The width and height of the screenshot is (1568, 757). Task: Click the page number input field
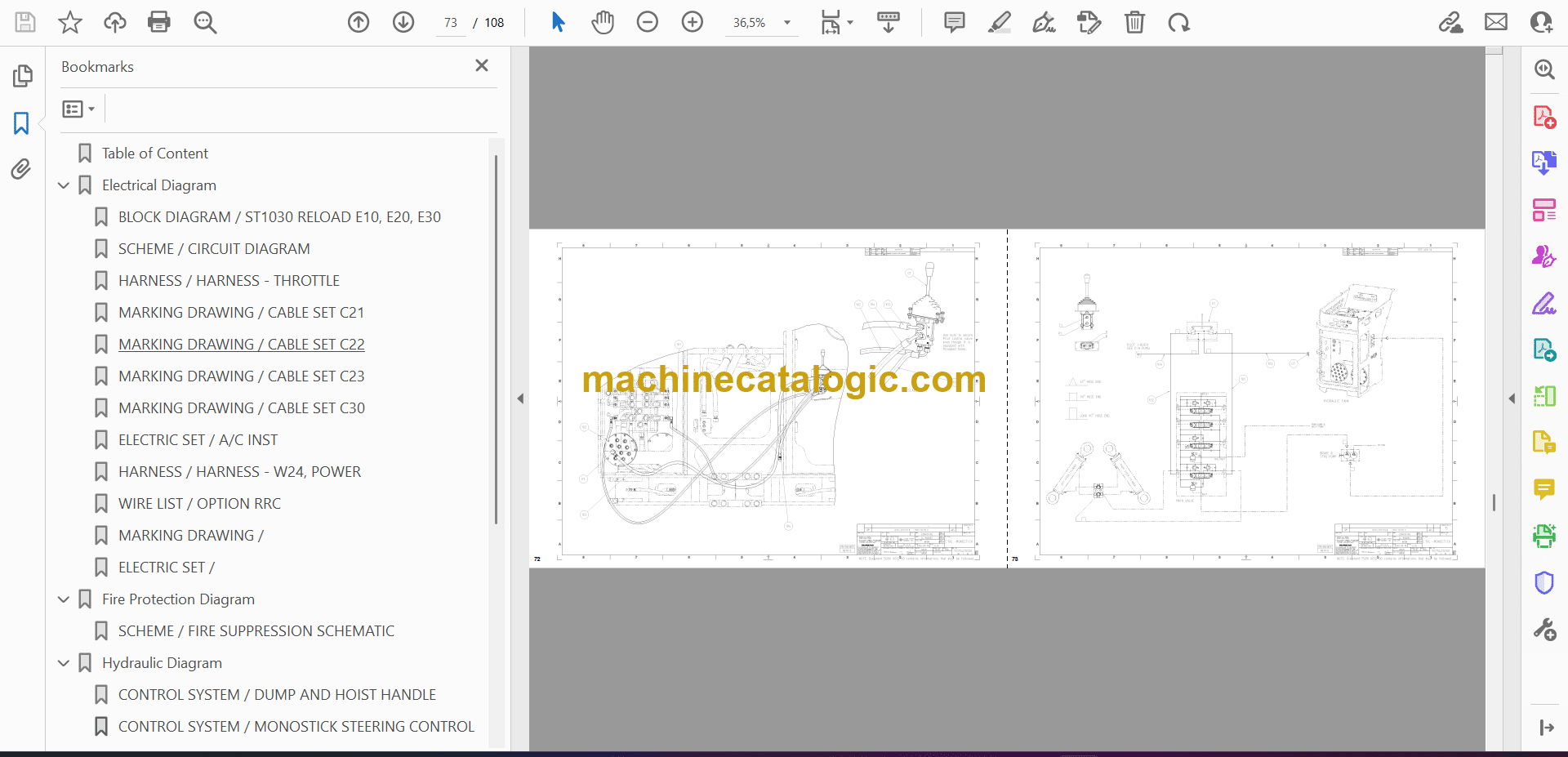tap(451, 23)
